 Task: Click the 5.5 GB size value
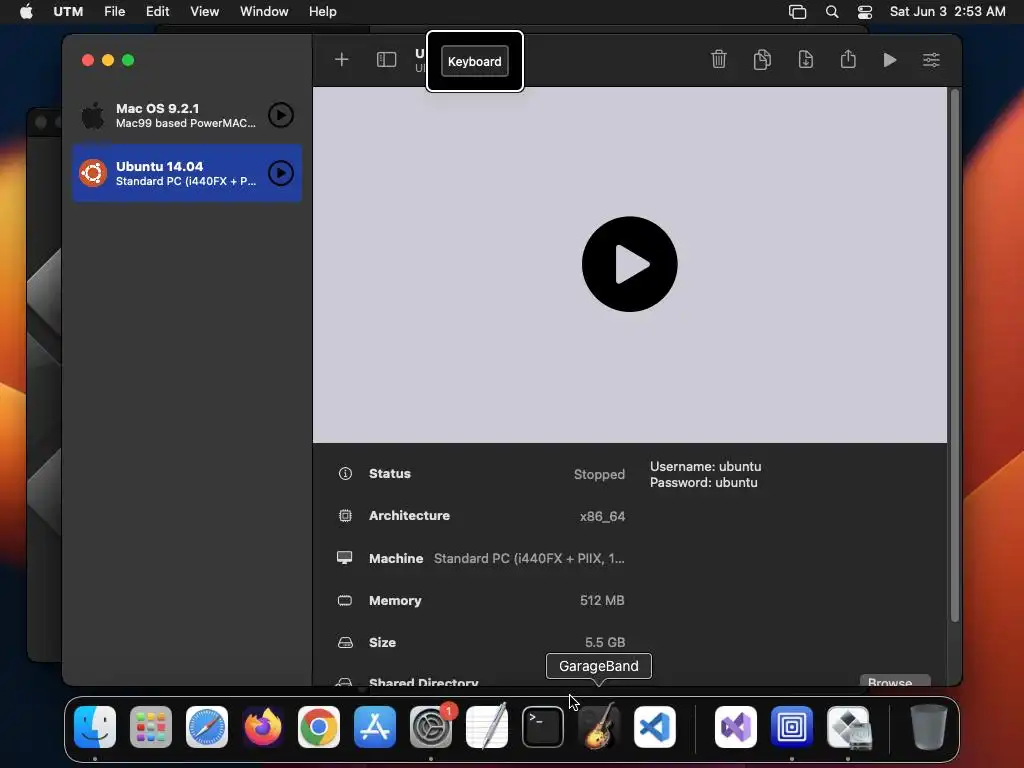pos(605,643)
